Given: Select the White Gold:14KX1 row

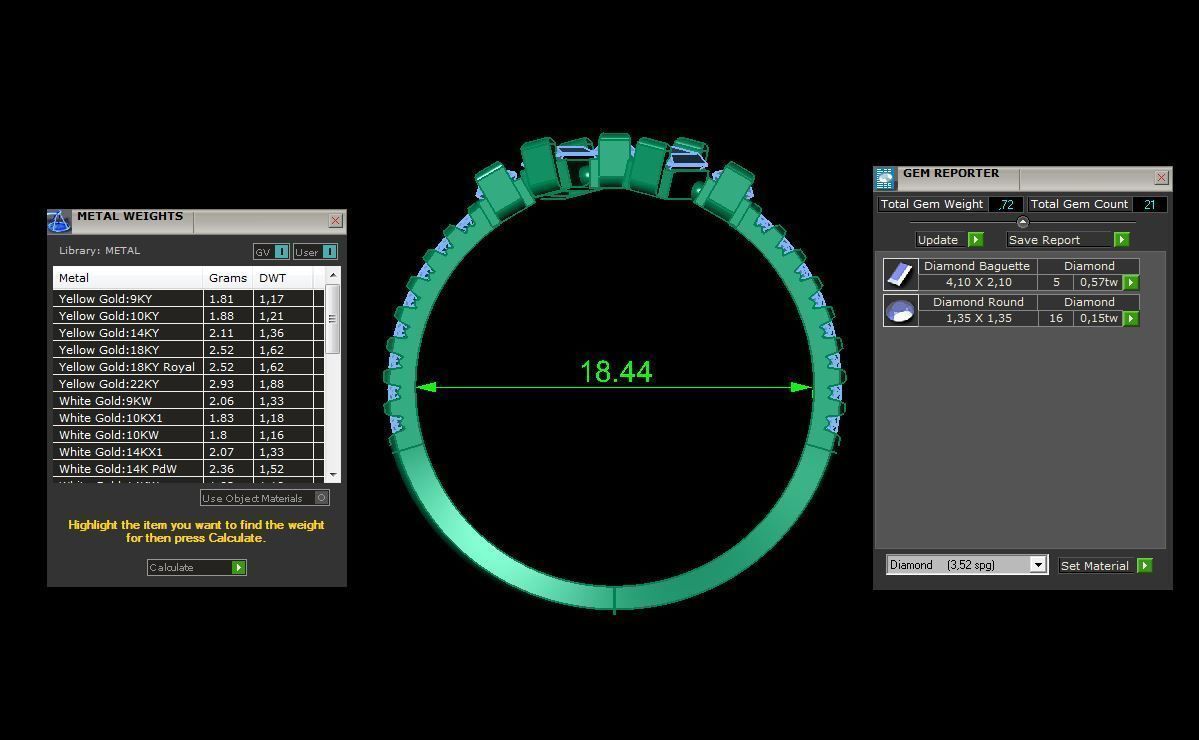Looking at the screenshot, I should [188, 452].
